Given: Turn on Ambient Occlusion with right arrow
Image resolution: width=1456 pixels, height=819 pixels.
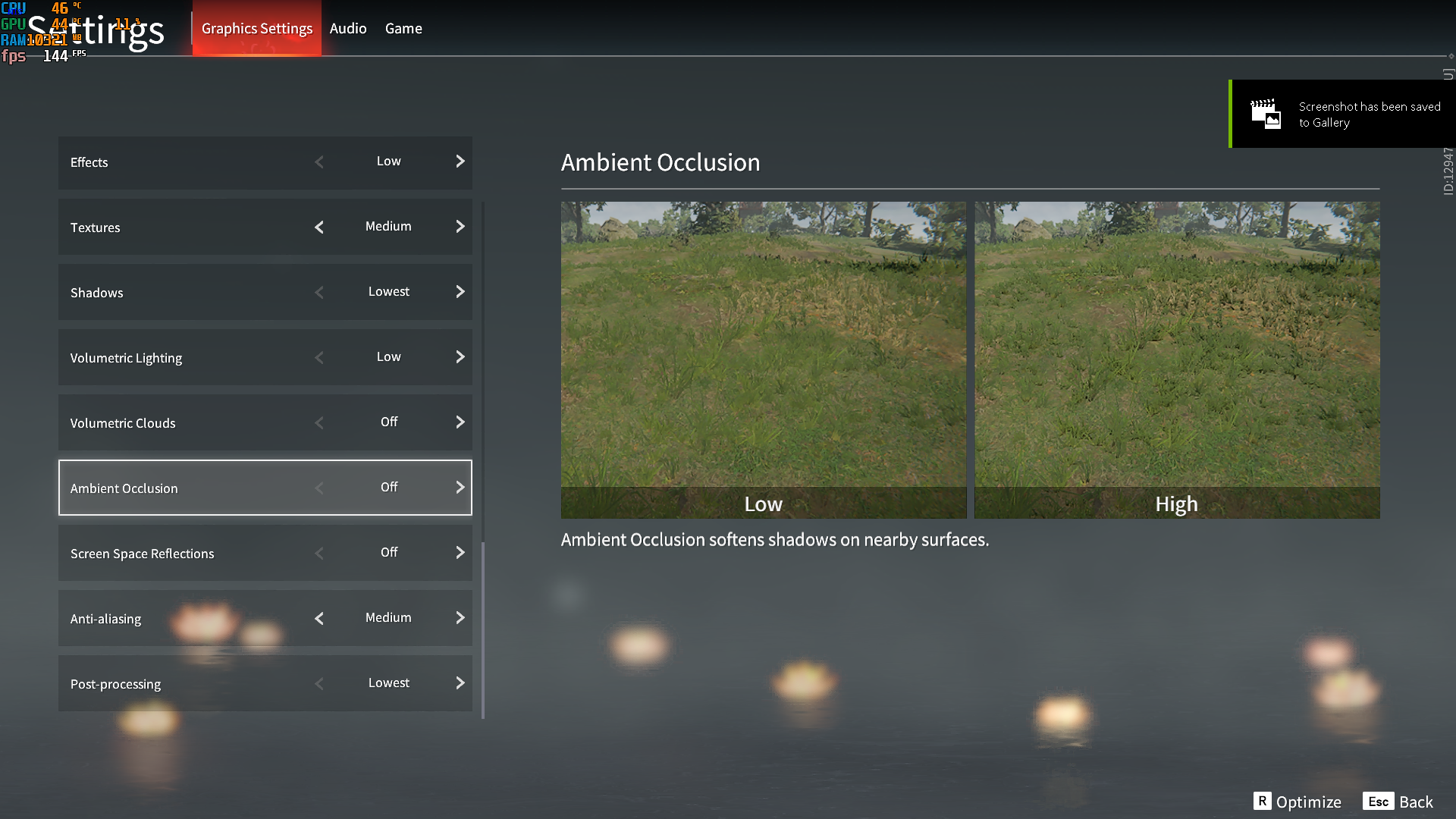Looking at the screenshot, I should [x=460, y=488].
